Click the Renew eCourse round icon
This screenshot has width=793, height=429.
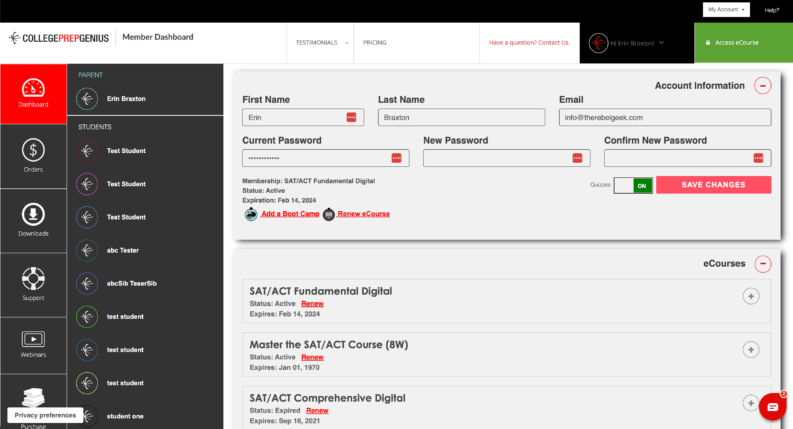(329, 214)
